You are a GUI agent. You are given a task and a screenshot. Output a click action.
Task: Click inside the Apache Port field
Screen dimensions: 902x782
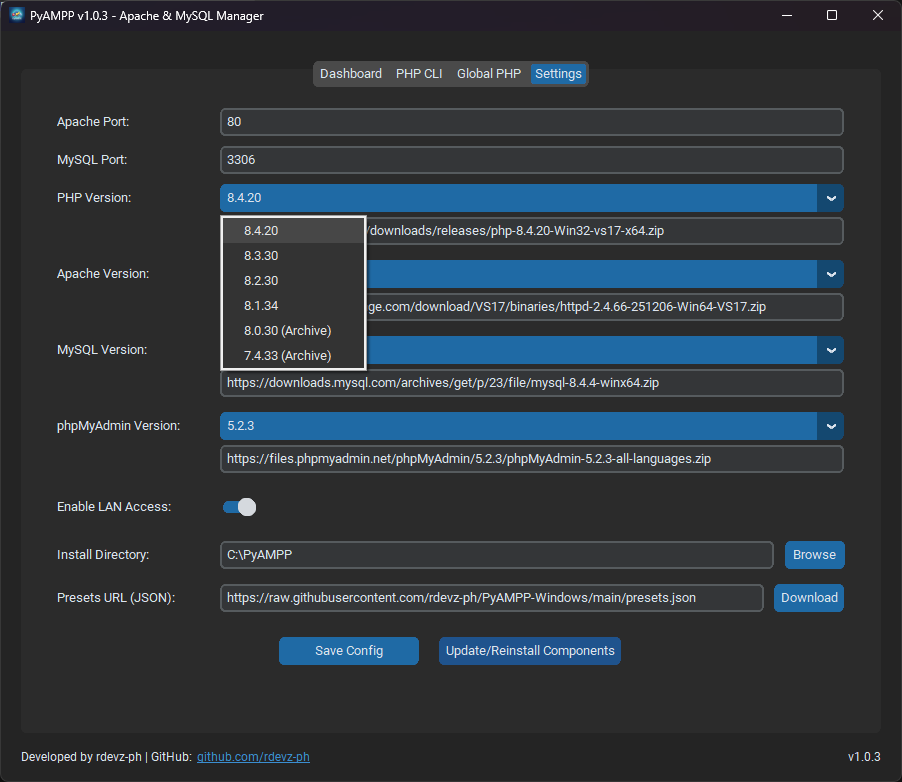tap(531, 122)
